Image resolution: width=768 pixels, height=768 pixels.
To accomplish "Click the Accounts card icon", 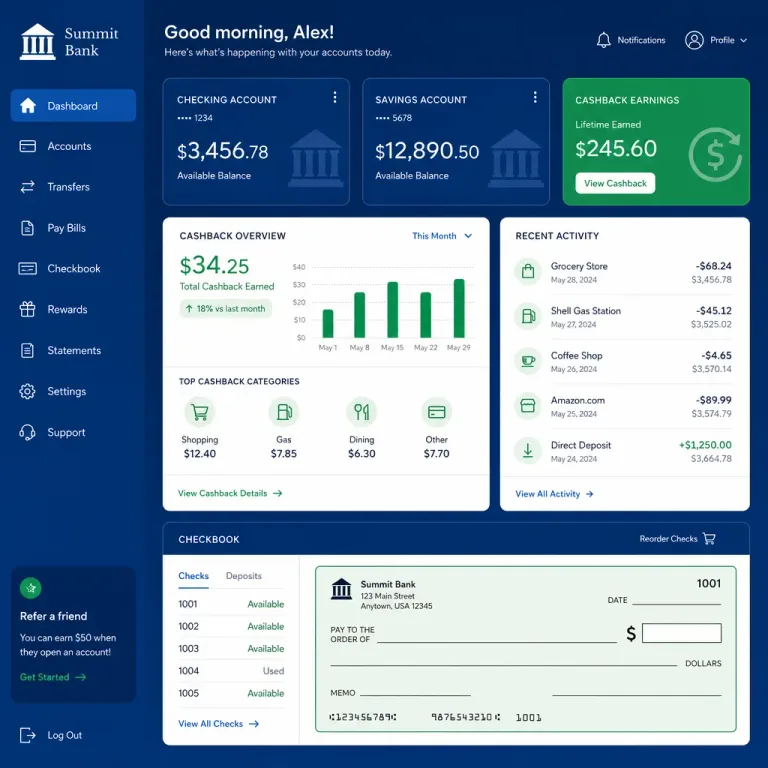I will tap(27, 146).
